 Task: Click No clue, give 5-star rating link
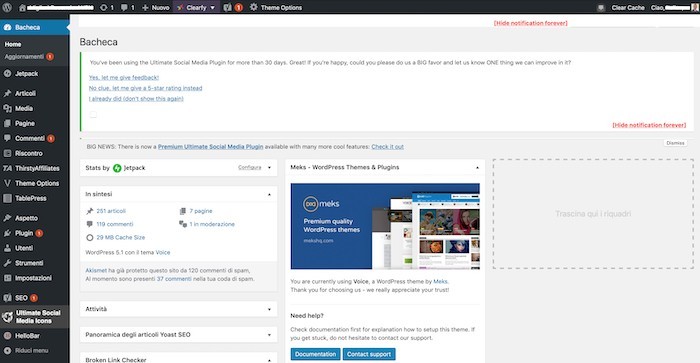146,88
